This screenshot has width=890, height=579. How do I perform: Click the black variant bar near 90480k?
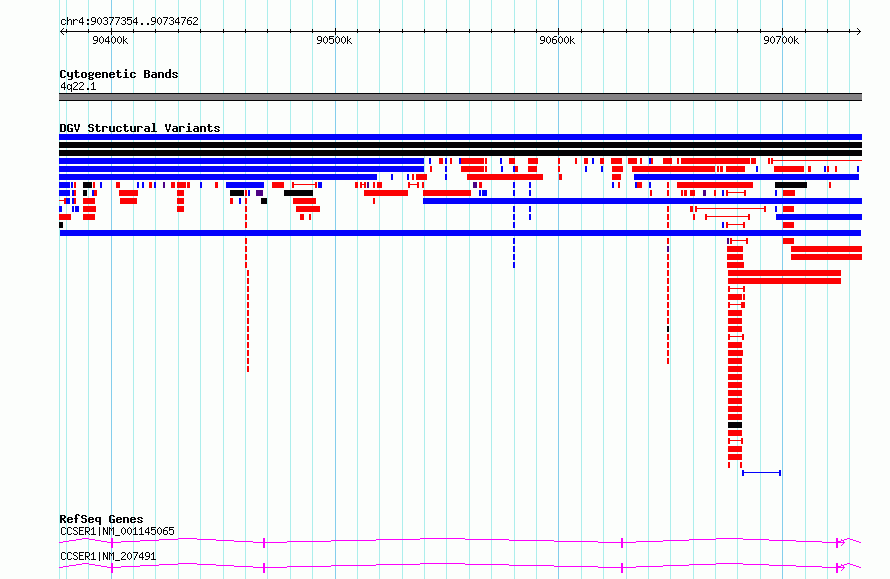tap(299, 193)
